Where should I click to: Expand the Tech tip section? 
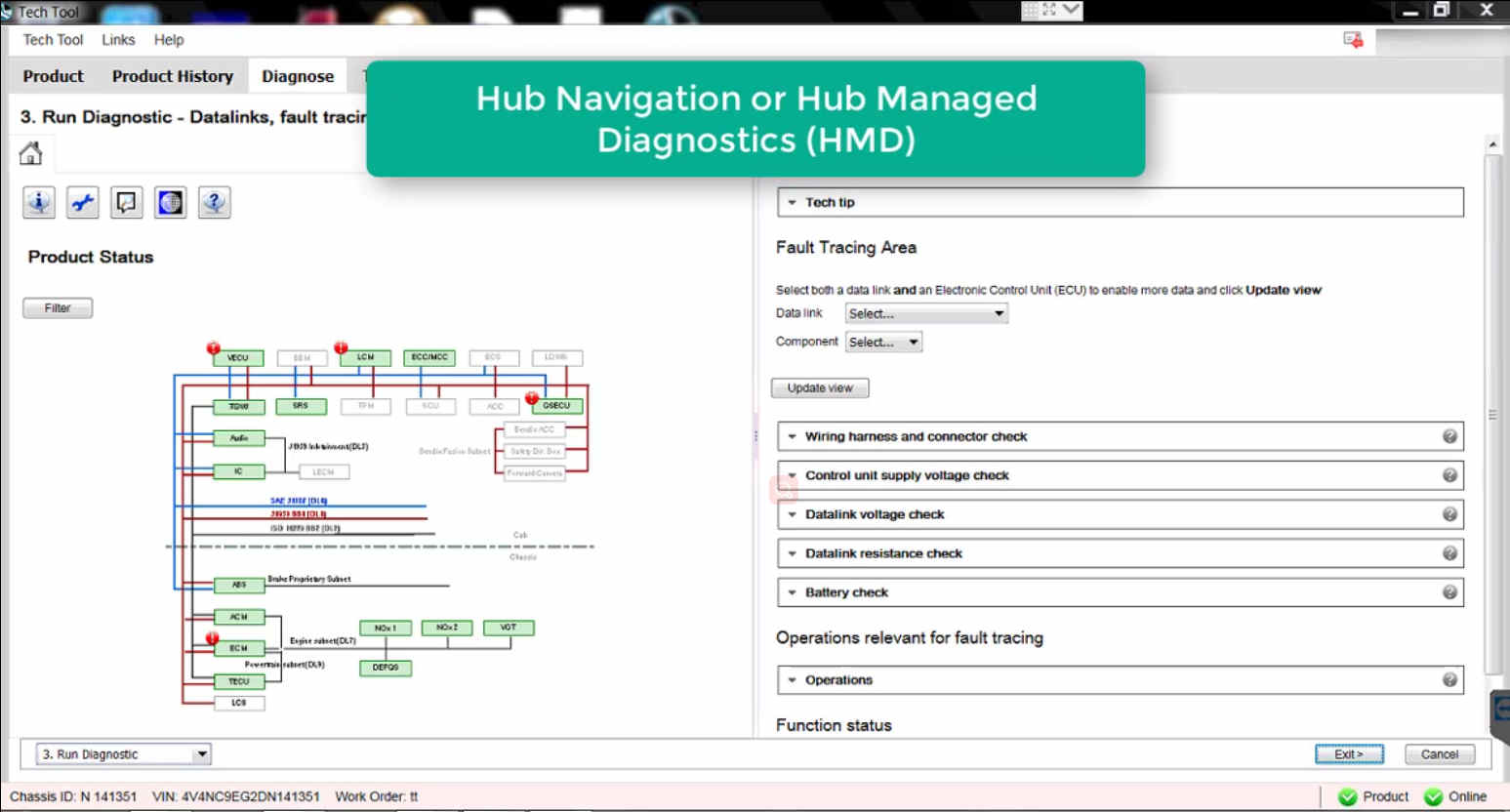click(x=1121, y=203)
